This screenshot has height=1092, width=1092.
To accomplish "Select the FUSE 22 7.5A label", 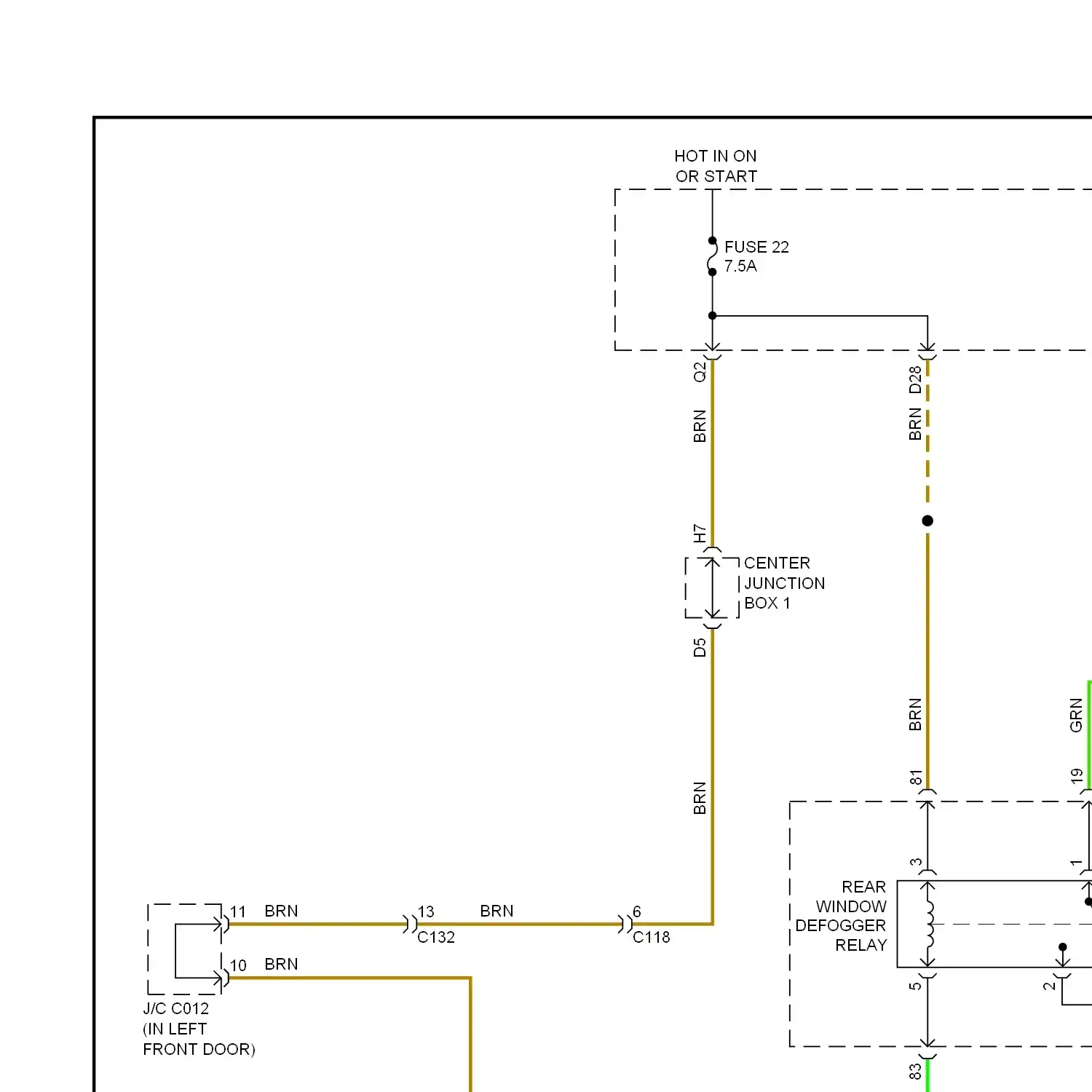I will pyautogui.click(x=756, y=256).
